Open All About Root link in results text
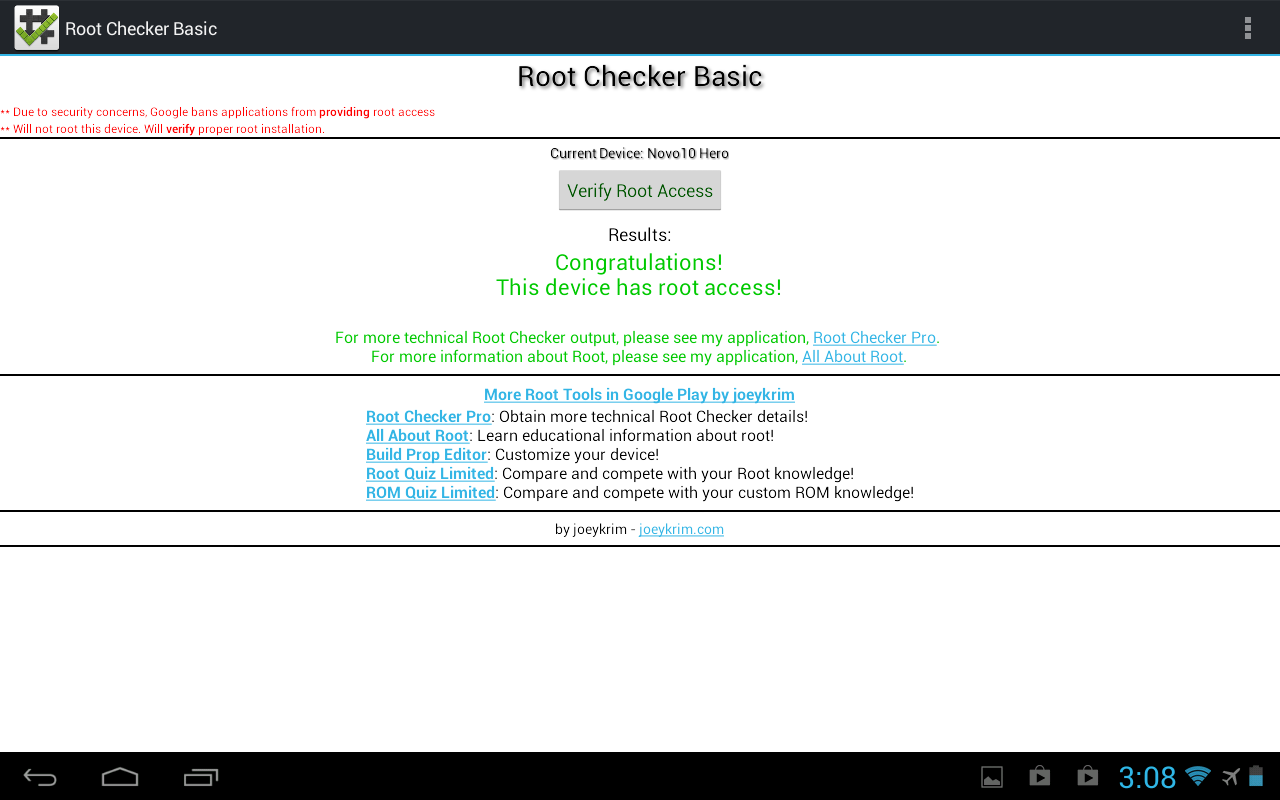1280x800 pixels. coord(852,357)
